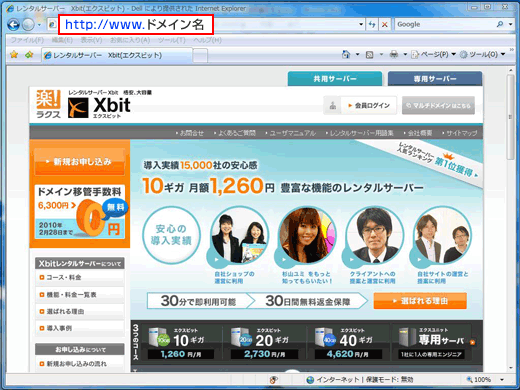Click the Refresh page icon
The height and width of the screenshot is (390, 520).
pyautogui.click(x=372, y=24)
